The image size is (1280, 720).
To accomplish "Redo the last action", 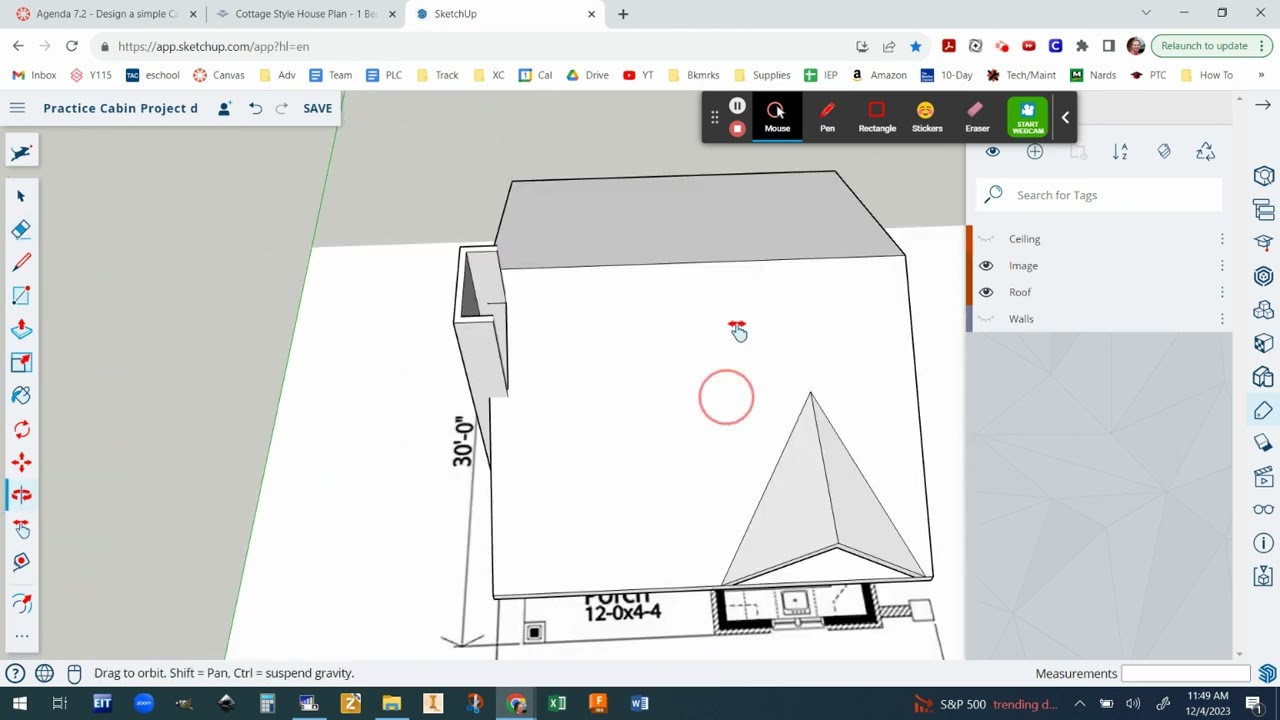I will click(x=282, y=108).
